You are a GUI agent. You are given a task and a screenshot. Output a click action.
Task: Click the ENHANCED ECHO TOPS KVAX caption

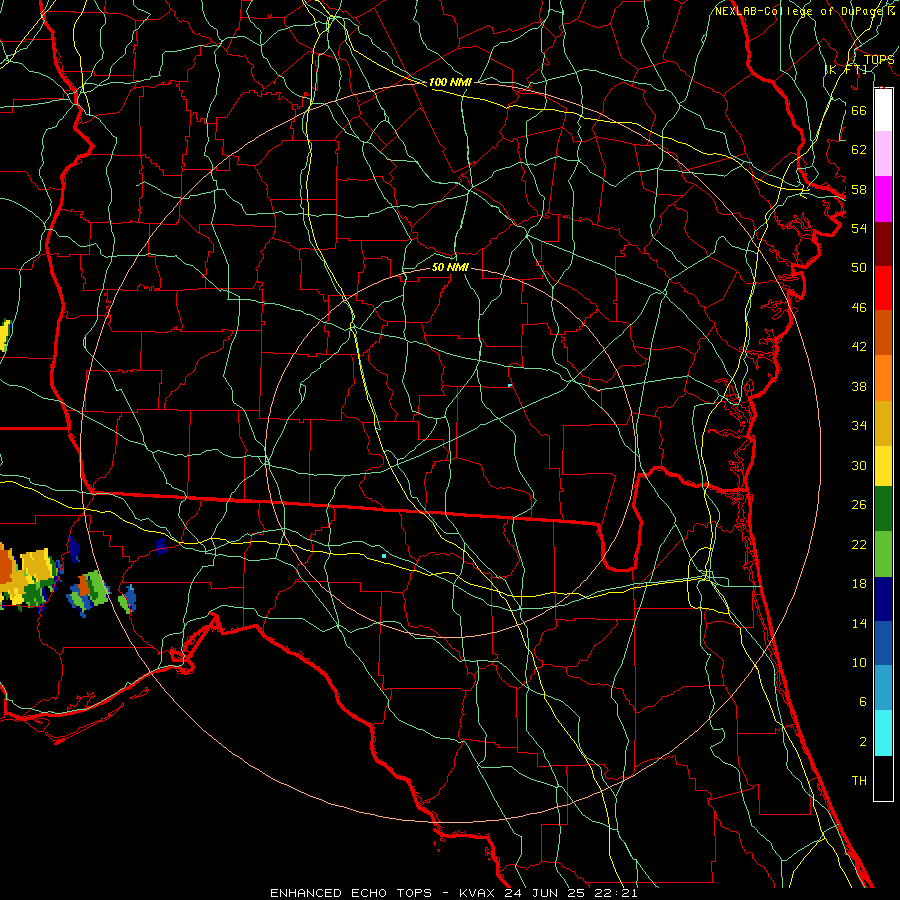(x=453, y=893)
